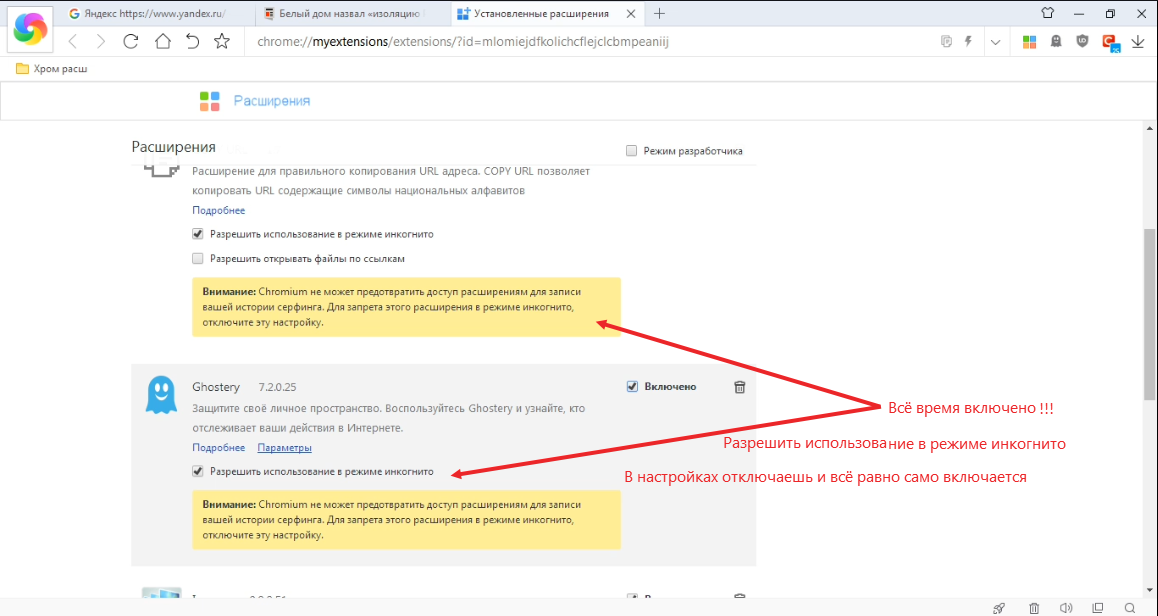Open the uBlock Origin shield extension
Viewport: 1158px width, 616px height.
tap(1082, 42)
